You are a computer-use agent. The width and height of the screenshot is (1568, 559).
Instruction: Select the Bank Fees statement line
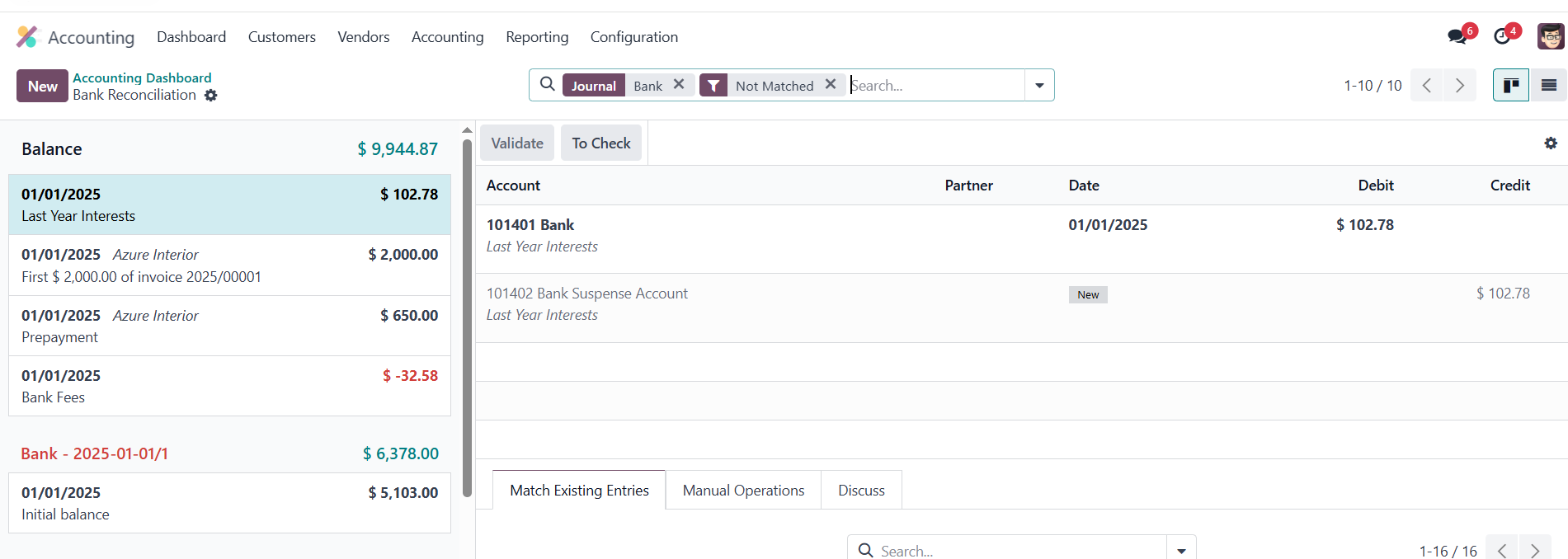(228, 385)
